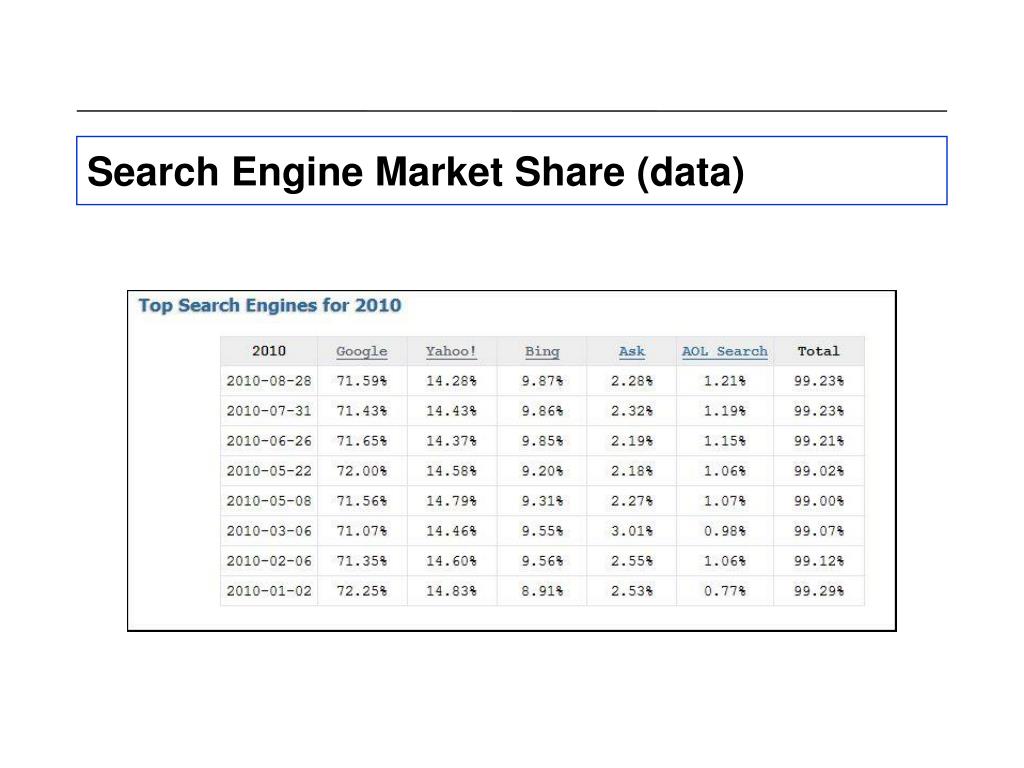Select the 2010 year column header
Image resolution: width=1024 pixels, height=768 pixels.
pyautogui.click(x=269, y=351)
